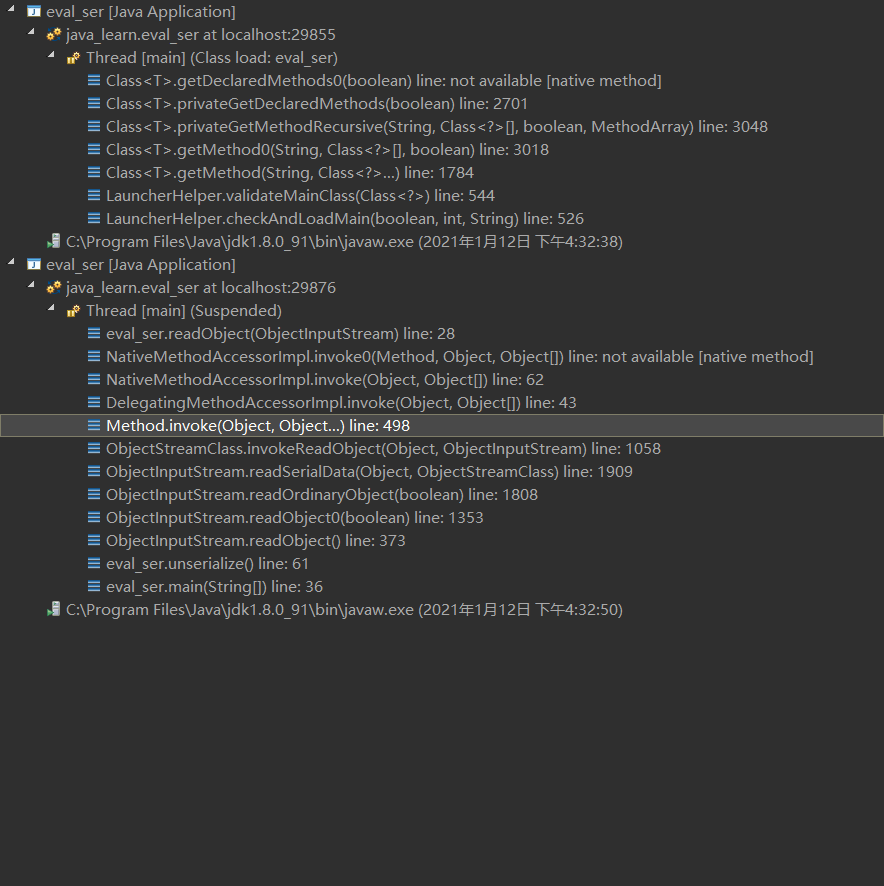Click thread icon of Suspended main thread

tap(73, 311)
